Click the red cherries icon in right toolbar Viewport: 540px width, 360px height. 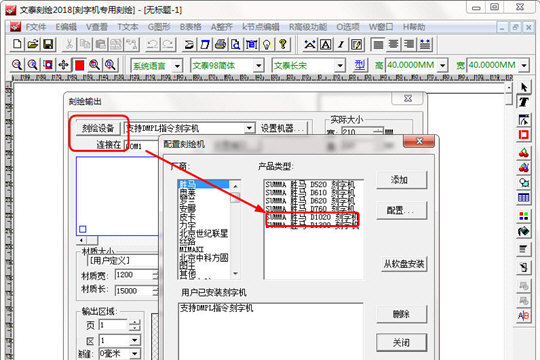point(524,152)
